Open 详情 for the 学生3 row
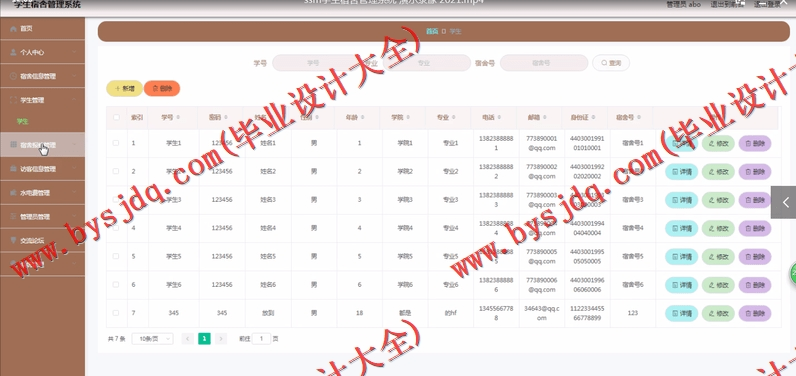Screen dimensions: 796x376 [682, 200]
